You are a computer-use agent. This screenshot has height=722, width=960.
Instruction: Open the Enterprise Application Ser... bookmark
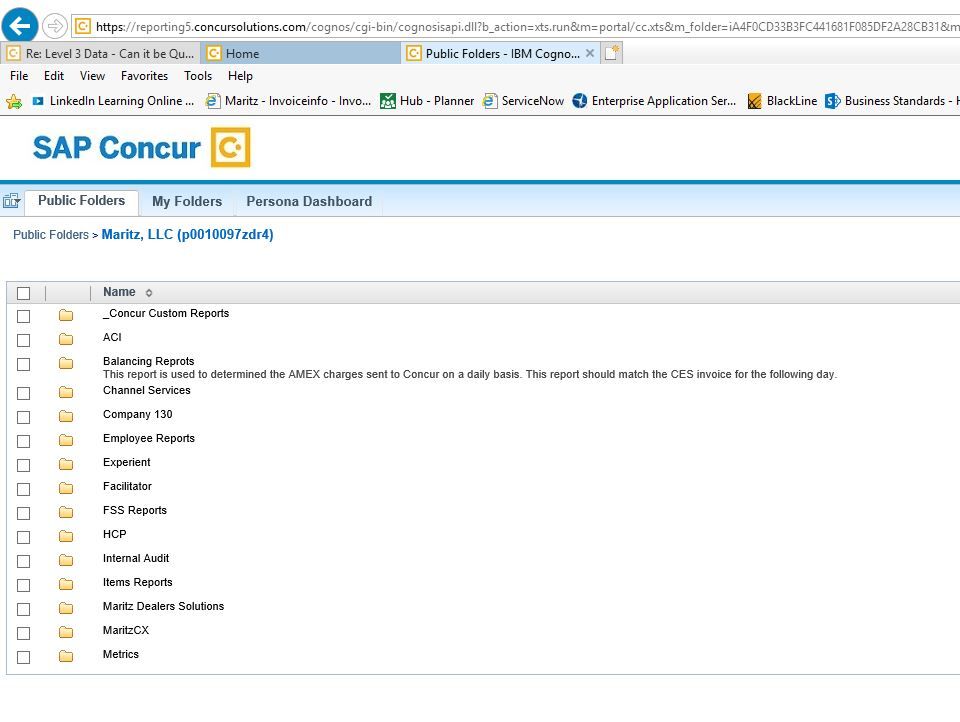click(x=654, y=101)
